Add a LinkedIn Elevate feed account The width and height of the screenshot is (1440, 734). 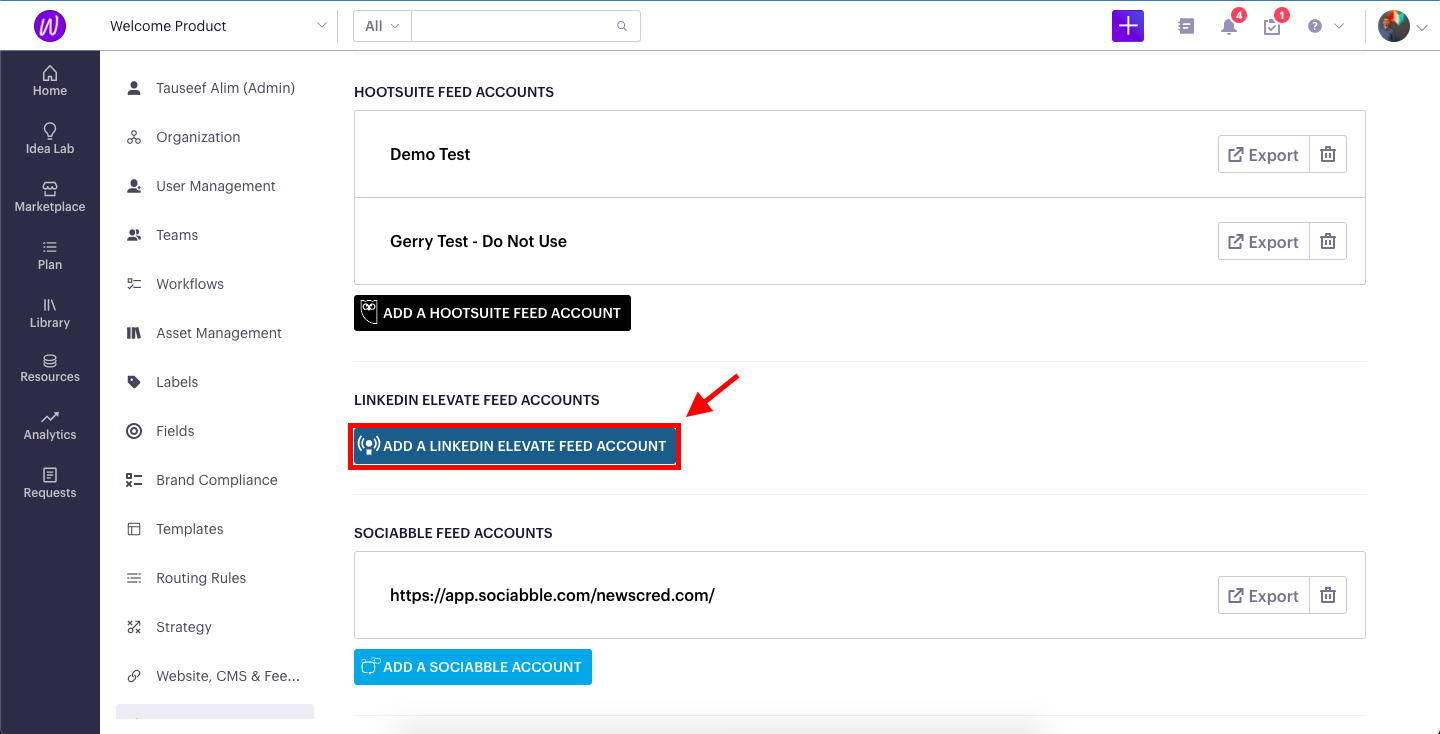coord(515,446)
